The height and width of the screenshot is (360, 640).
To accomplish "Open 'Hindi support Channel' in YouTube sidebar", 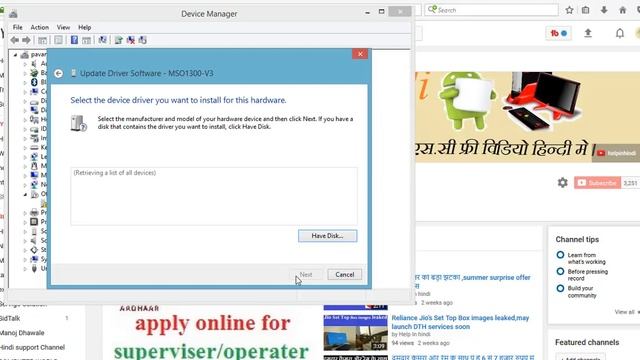I will pos(32,347).
